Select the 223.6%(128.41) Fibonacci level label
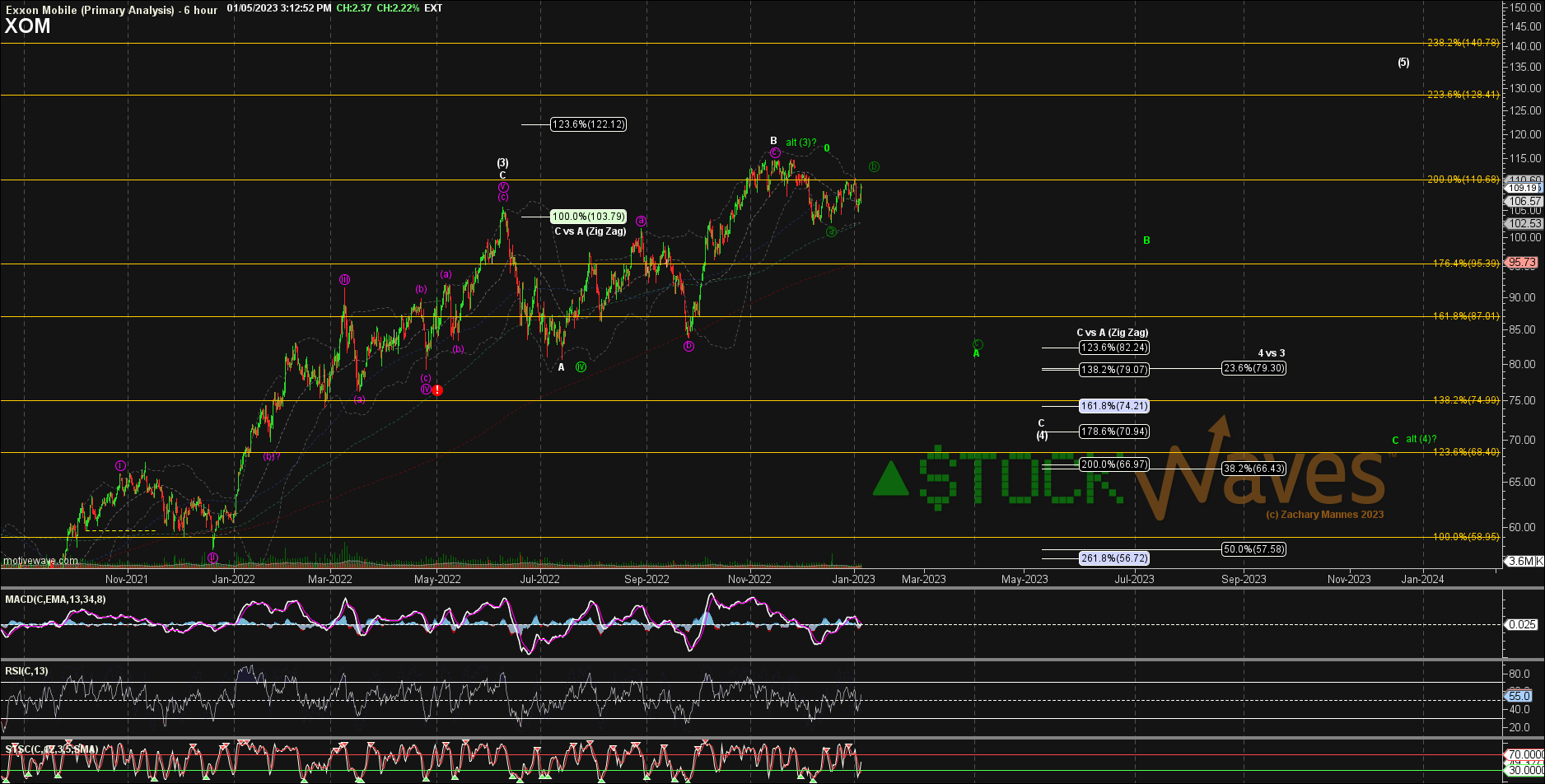 click(1462, 95)
